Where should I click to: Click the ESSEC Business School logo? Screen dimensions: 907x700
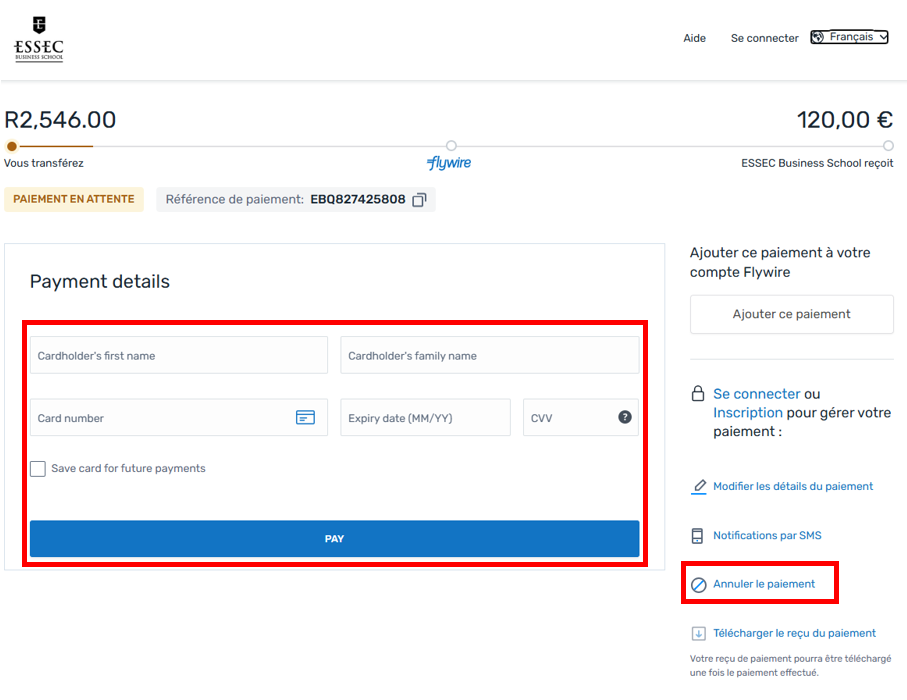[x=39, y=39]
